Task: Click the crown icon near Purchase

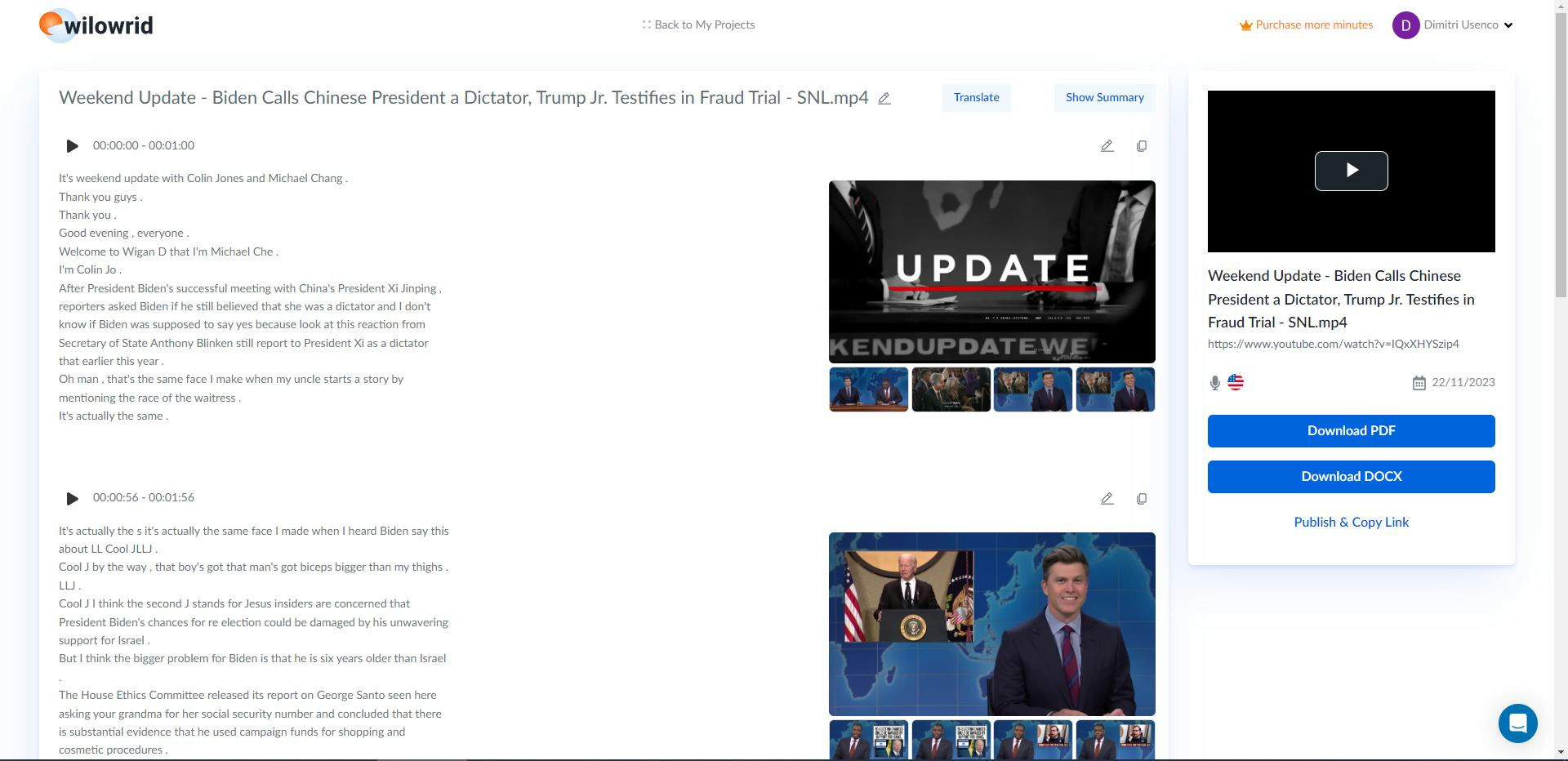Action: 1245,25
